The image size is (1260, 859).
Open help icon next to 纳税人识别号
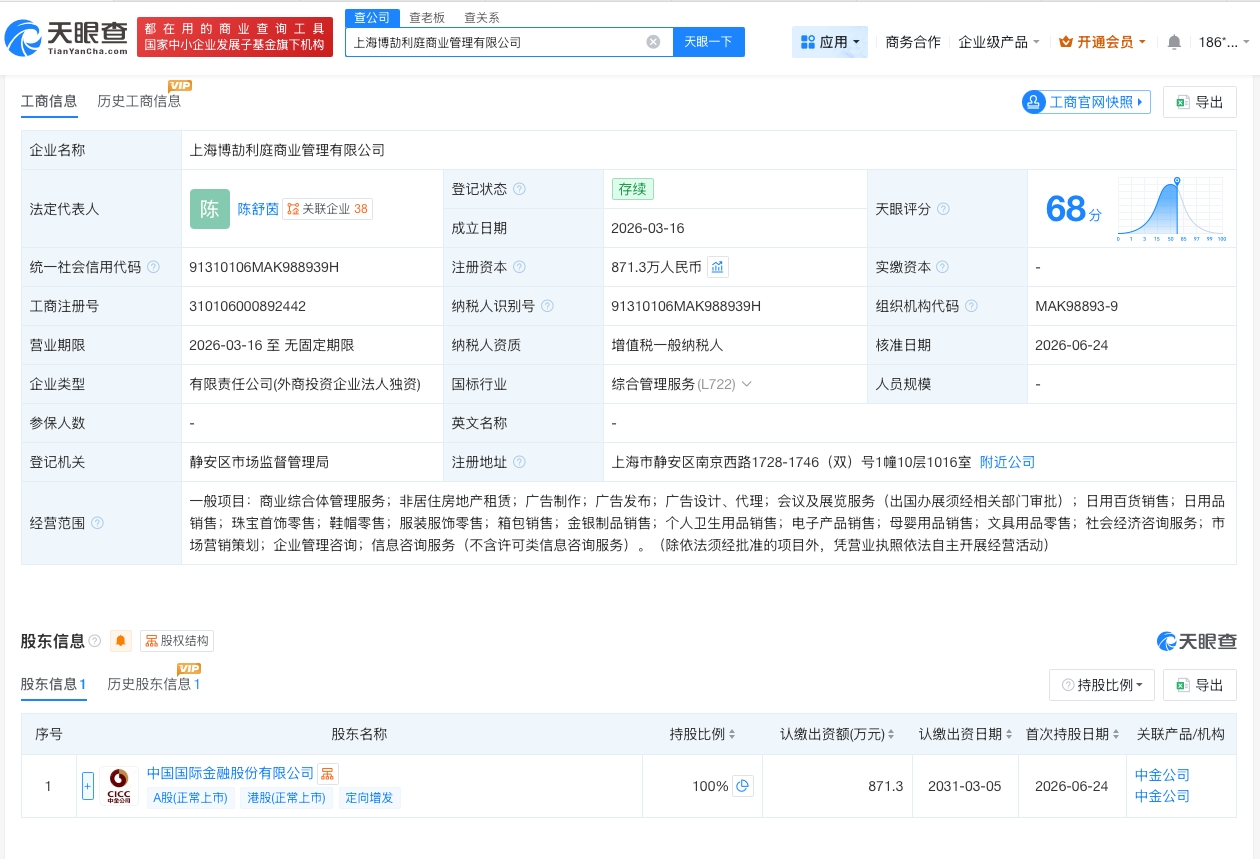click(x=547, y=306)
